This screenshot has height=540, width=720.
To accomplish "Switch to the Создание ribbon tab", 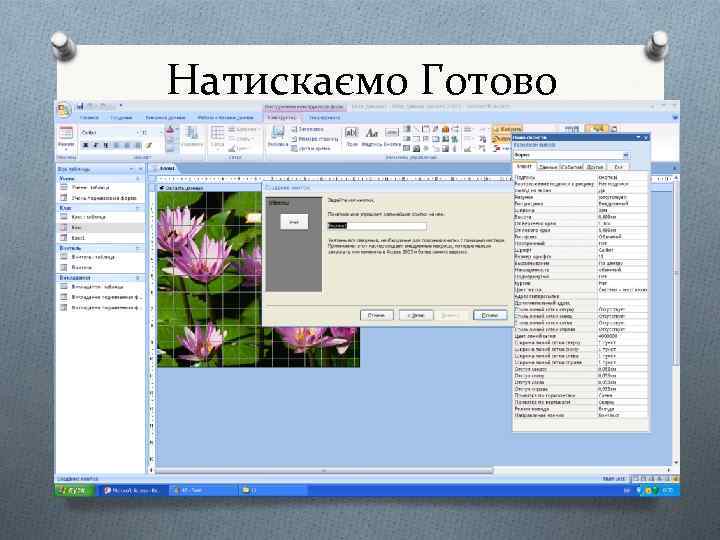I will tap(121, 118).
